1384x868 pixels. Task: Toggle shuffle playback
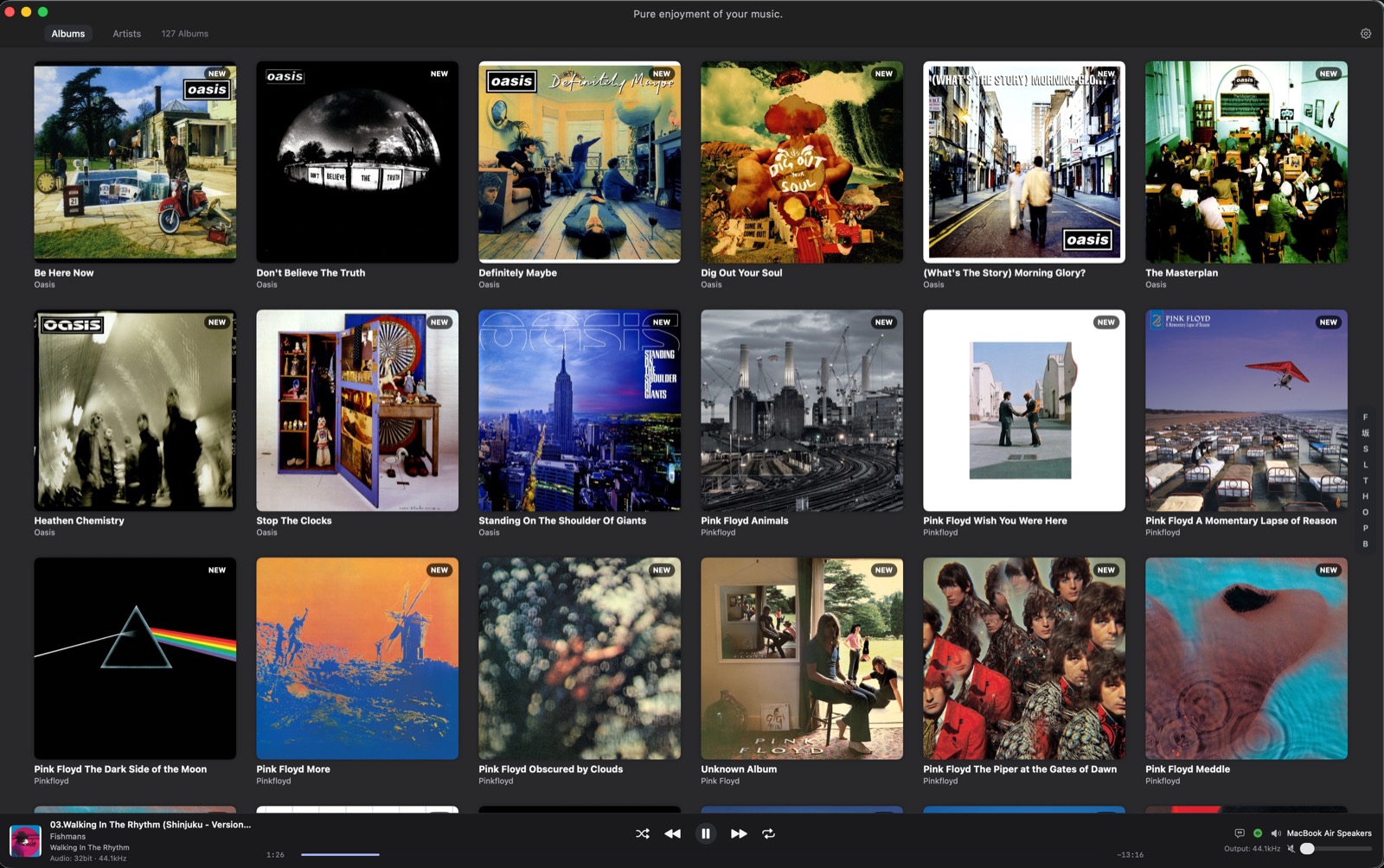coord(643,833)
